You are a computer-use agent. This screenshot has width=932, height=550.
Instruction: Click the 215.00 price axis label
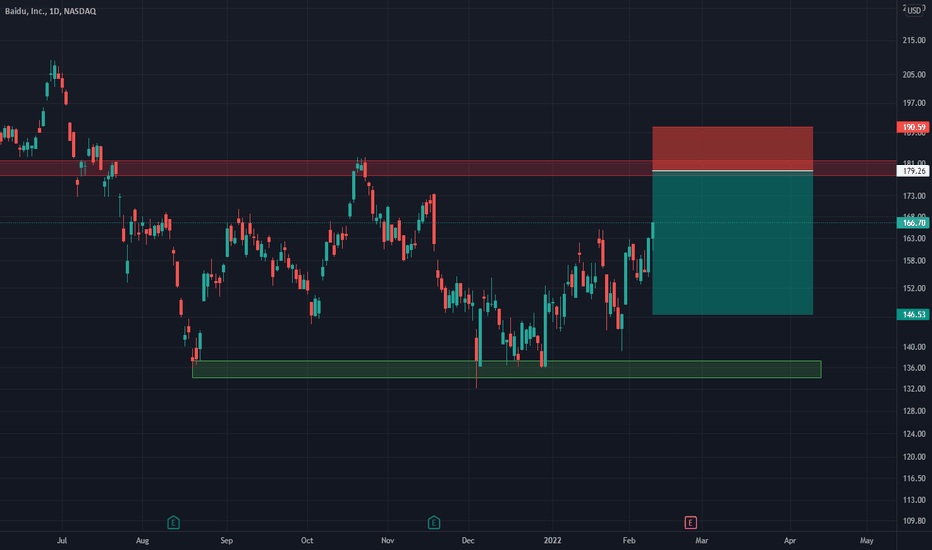click(x=914, y=40)
